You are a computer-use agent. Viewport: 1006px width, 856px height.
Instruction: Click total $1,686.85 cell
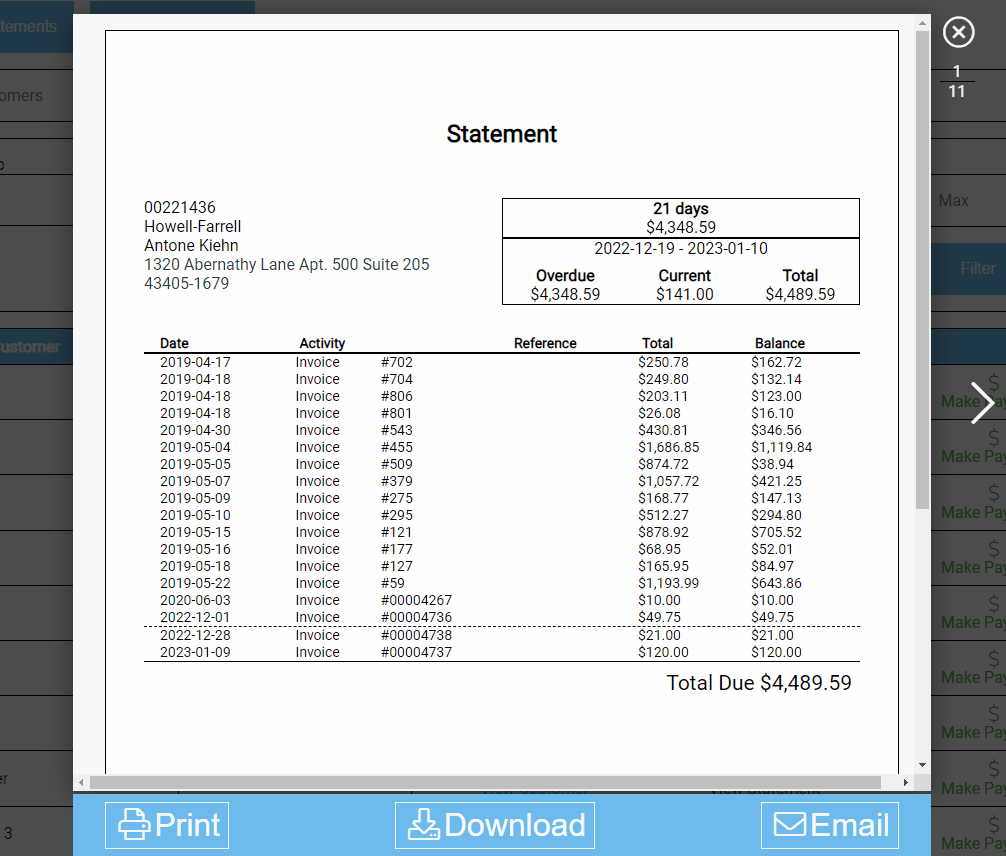[669, 447]
